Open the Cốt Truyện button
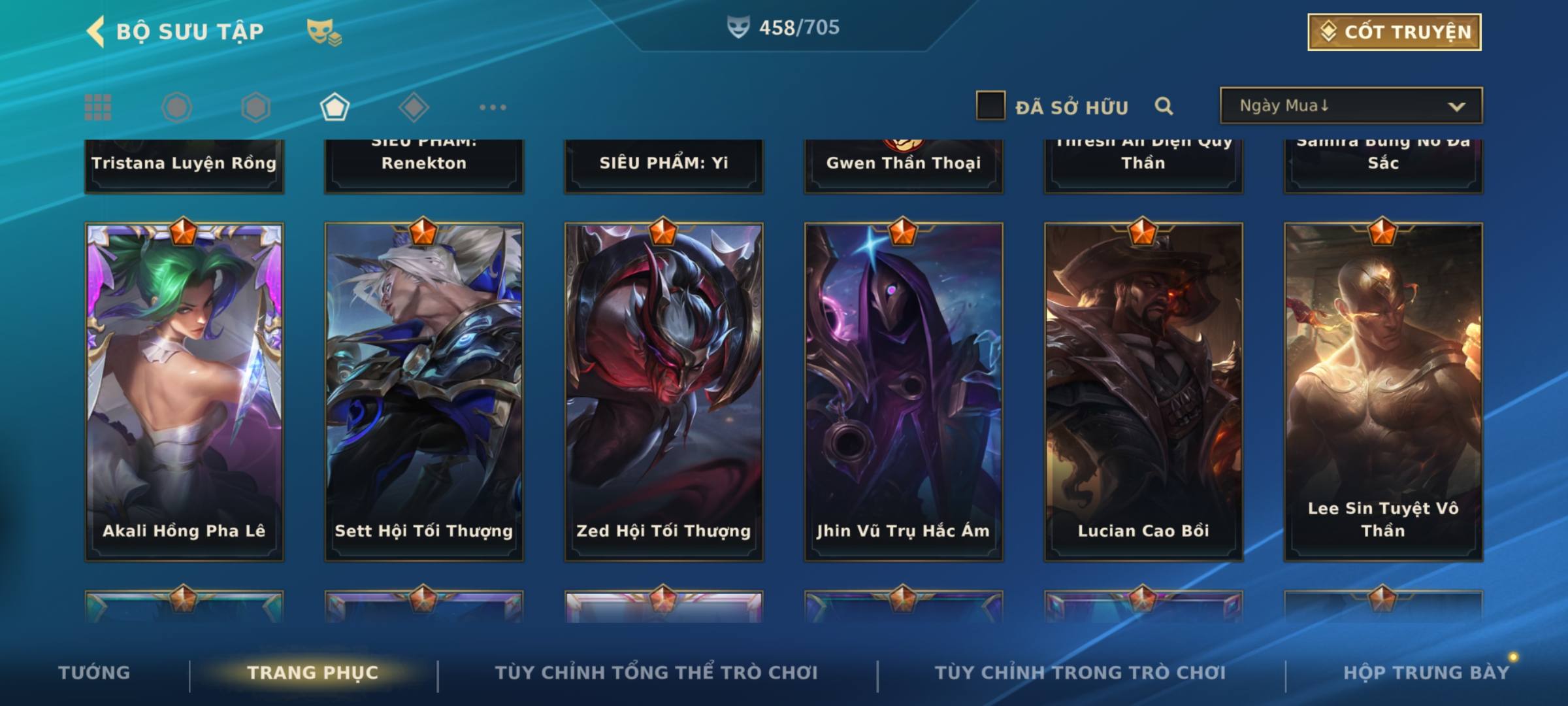This screenshot has height=706, width=1568. (1394, 31)
